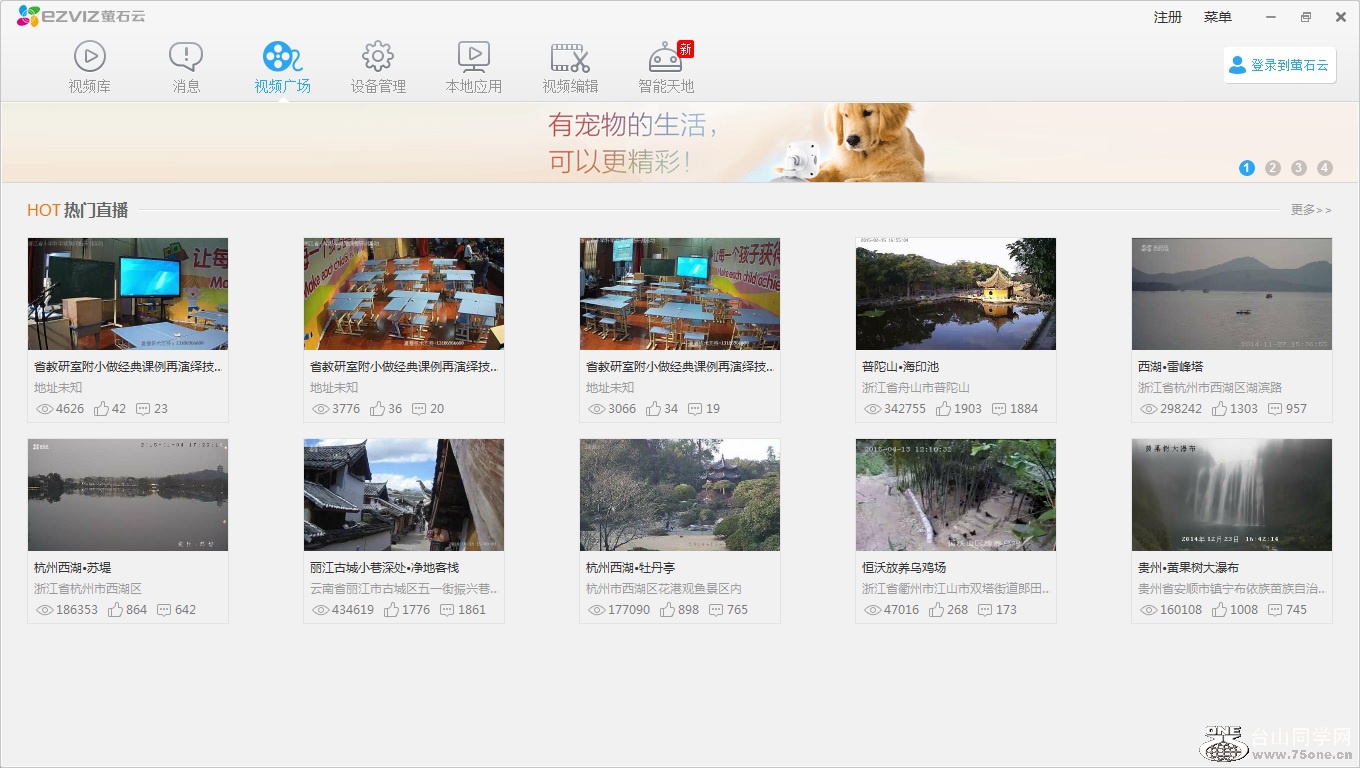
Task: Click 注册 register in title bar
Action: [x=1167, y=17]
